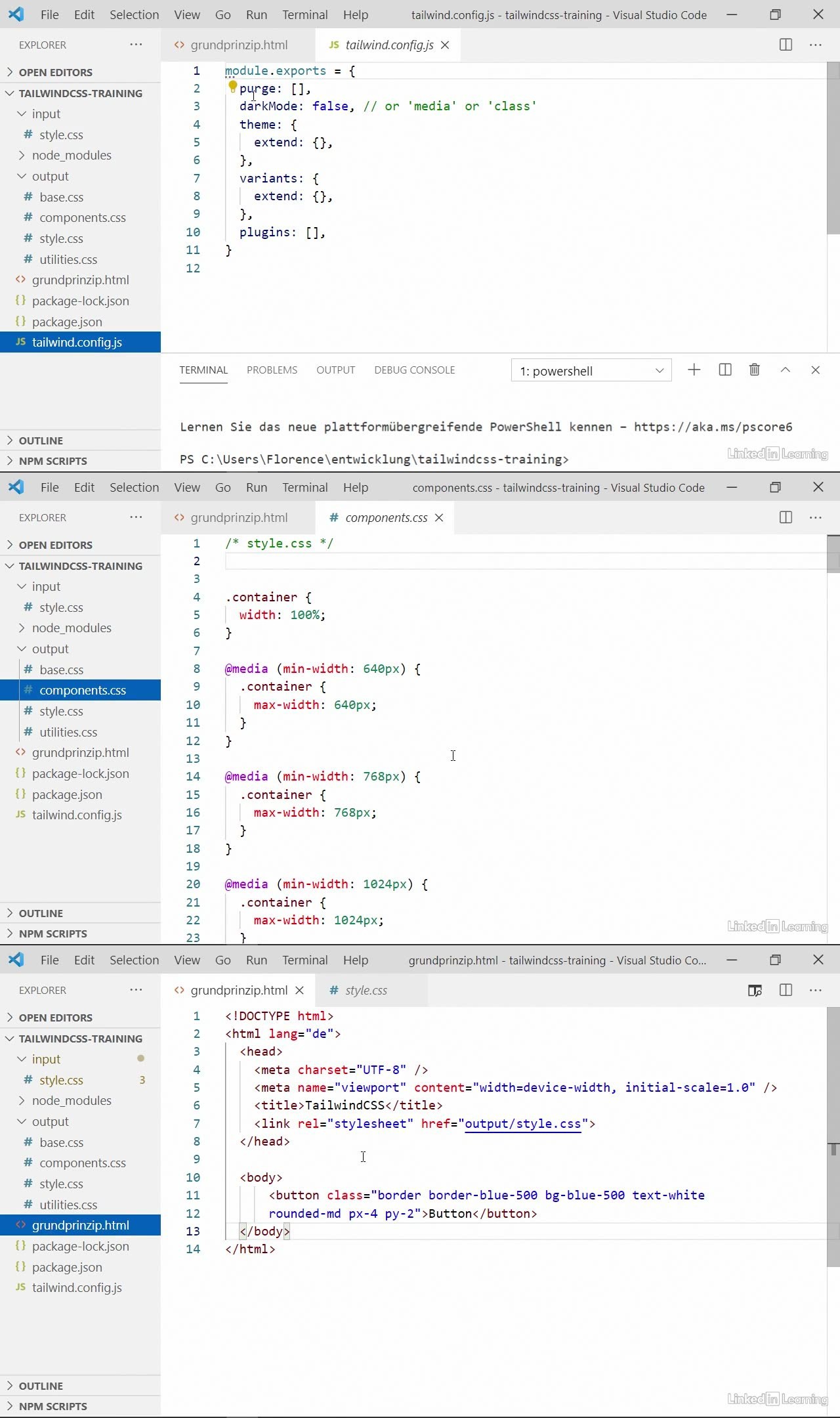Split the terminal using the split icon
Image resolution: width=840 pixels, height=1418 pixels.
coord(725,370)
